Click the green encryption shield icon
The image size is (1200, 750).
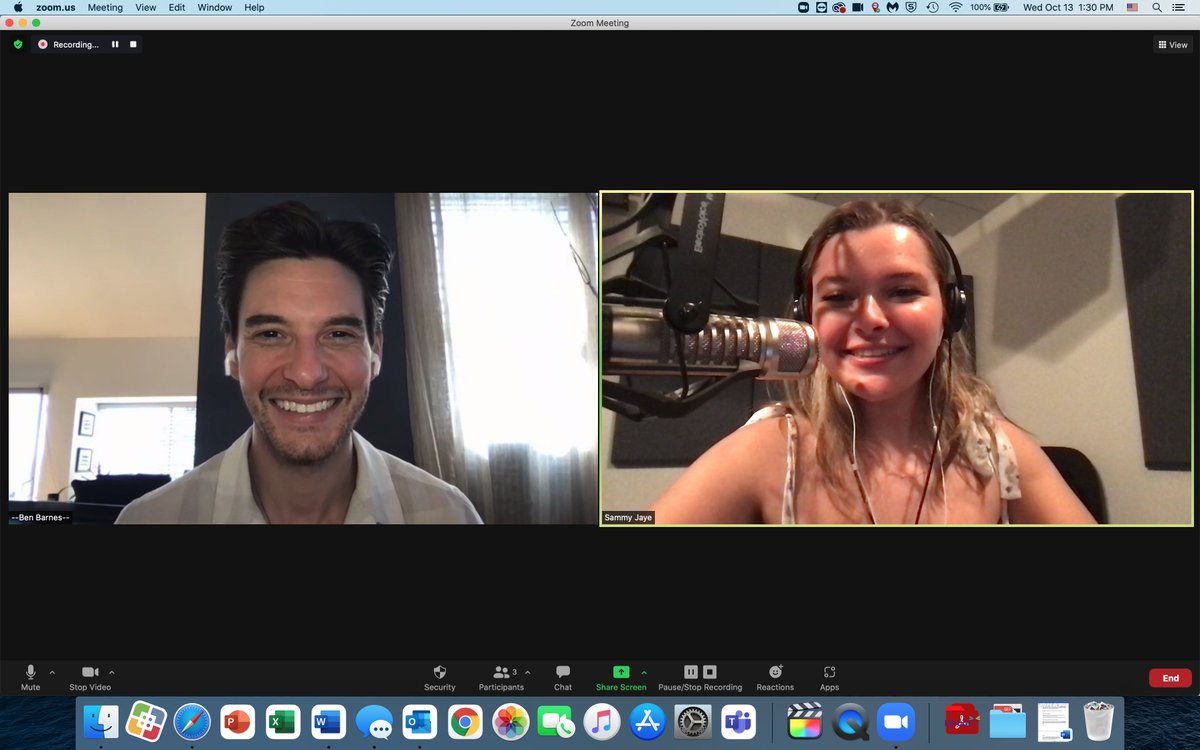pos(18,44)
